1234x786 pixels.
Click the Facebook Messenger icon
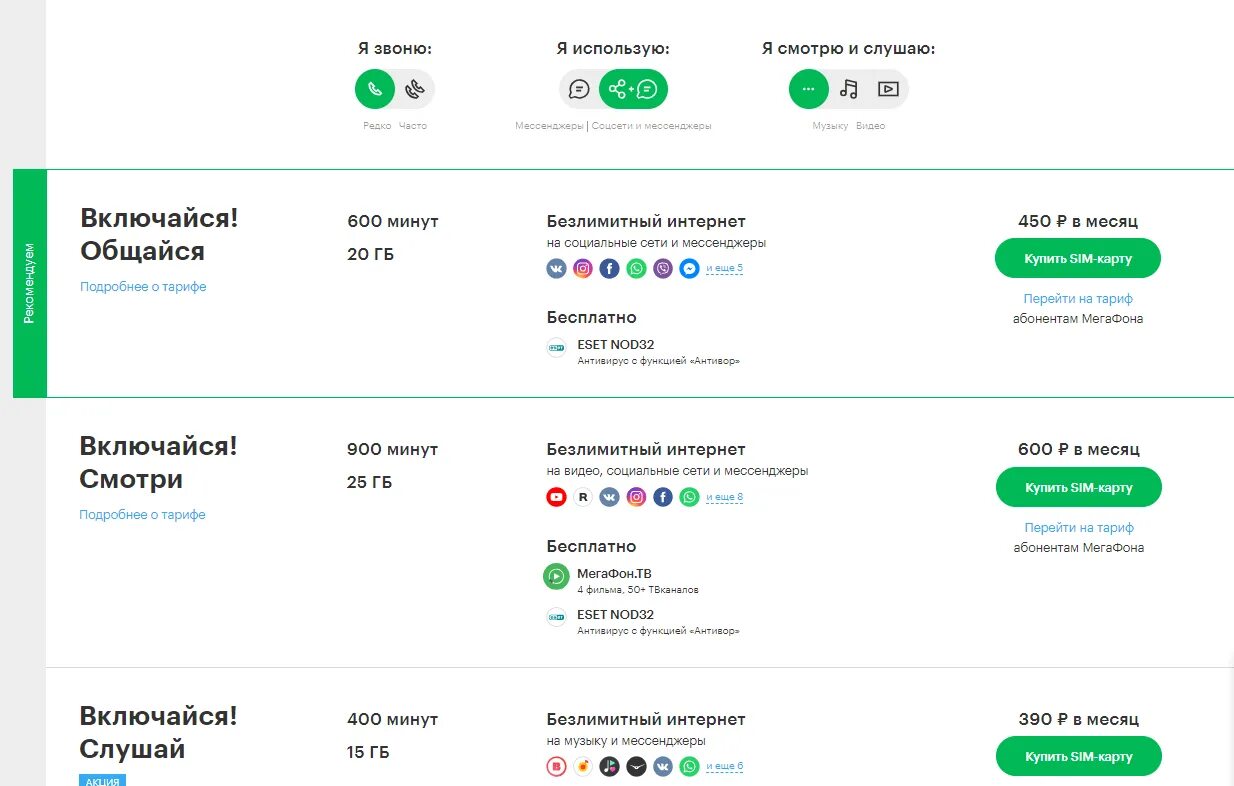click(689, 269)
